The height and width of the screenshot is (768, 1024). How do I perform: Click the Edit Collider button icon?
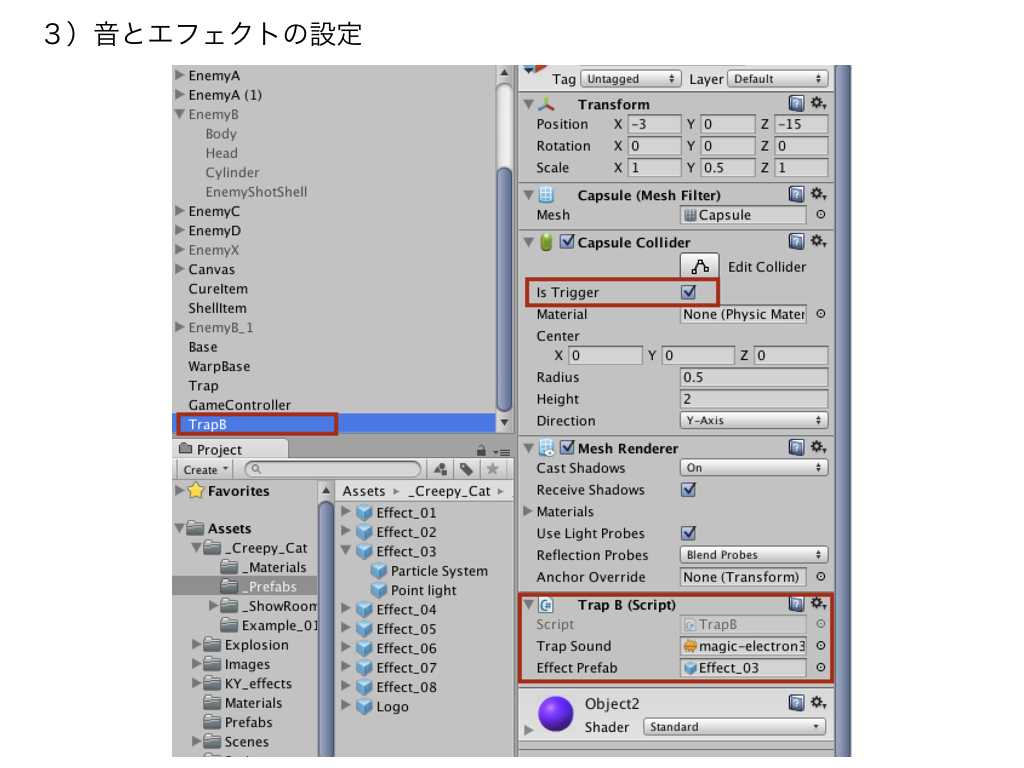699,266
